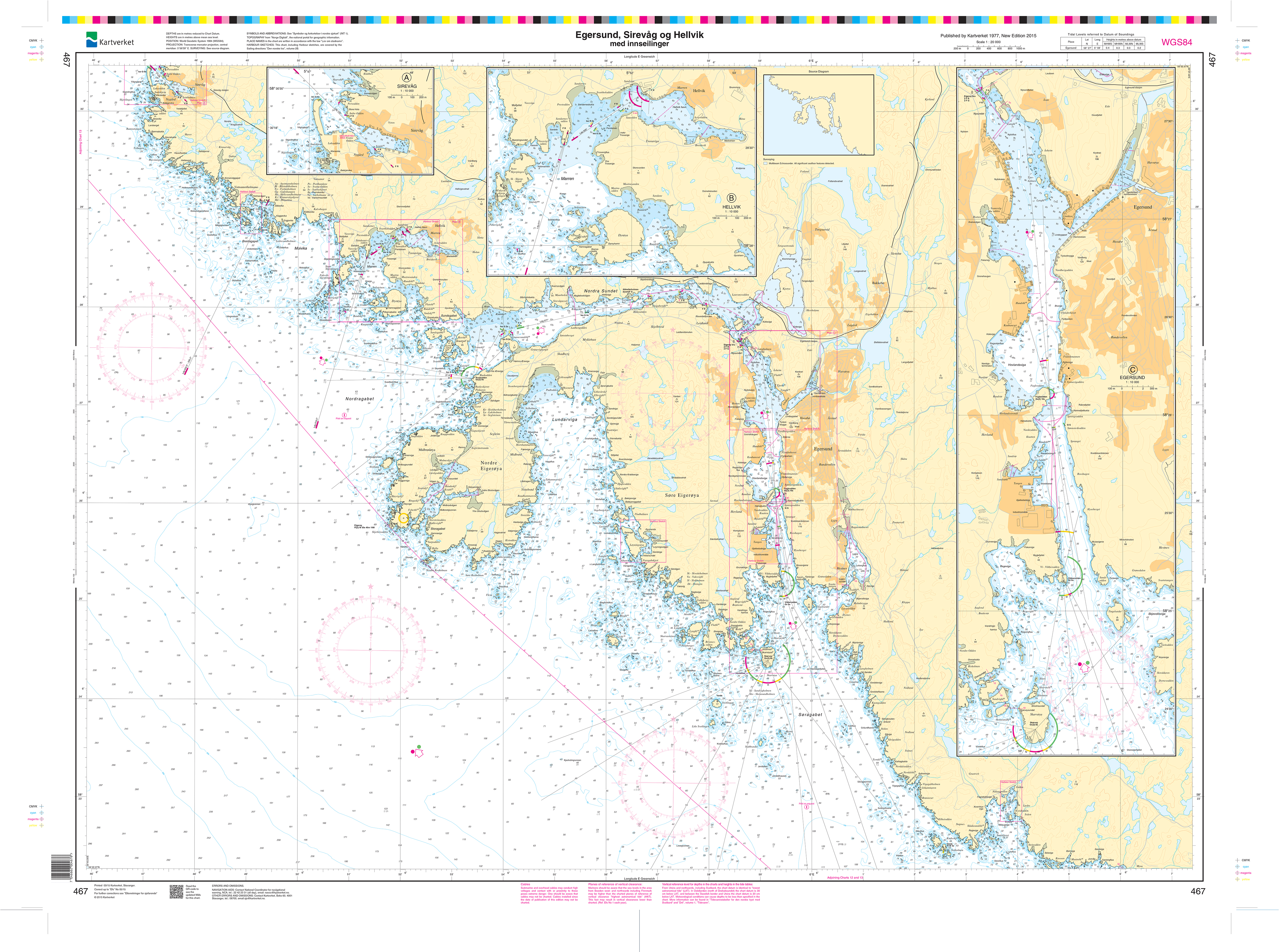Click the circled B Hellvik inset marker

point(731,198)
